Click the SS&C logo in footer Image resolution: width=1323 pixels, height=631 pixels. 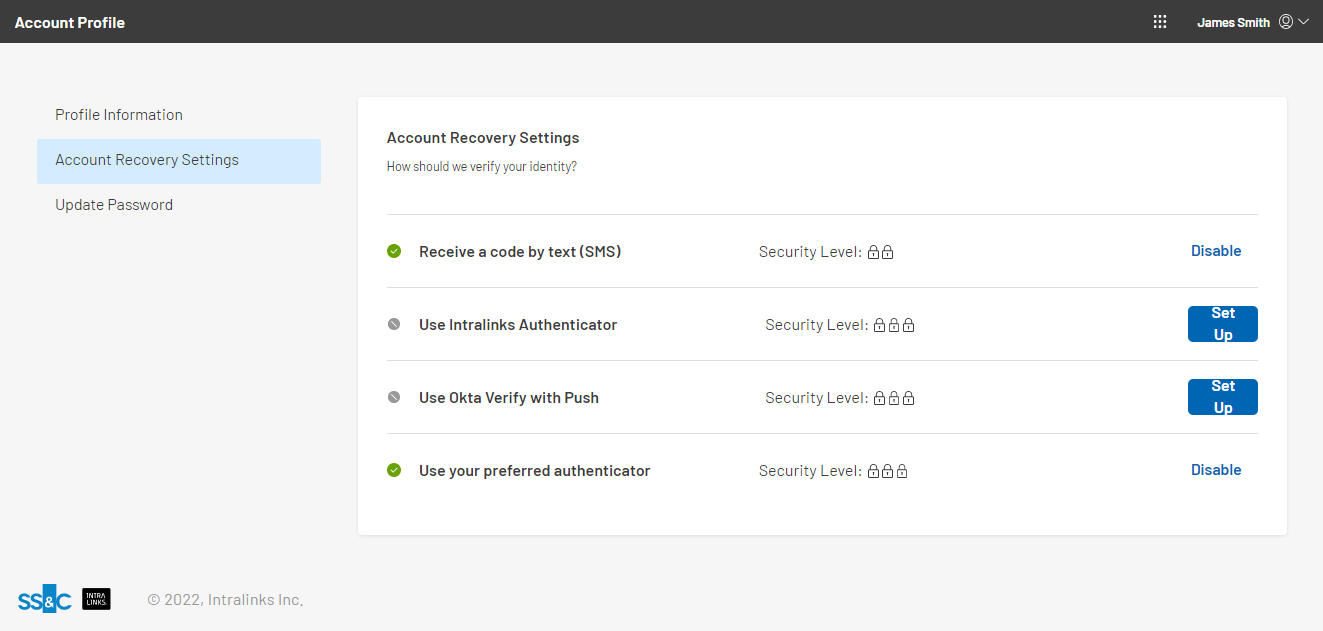pyautogui.click(x=44, y=600)
